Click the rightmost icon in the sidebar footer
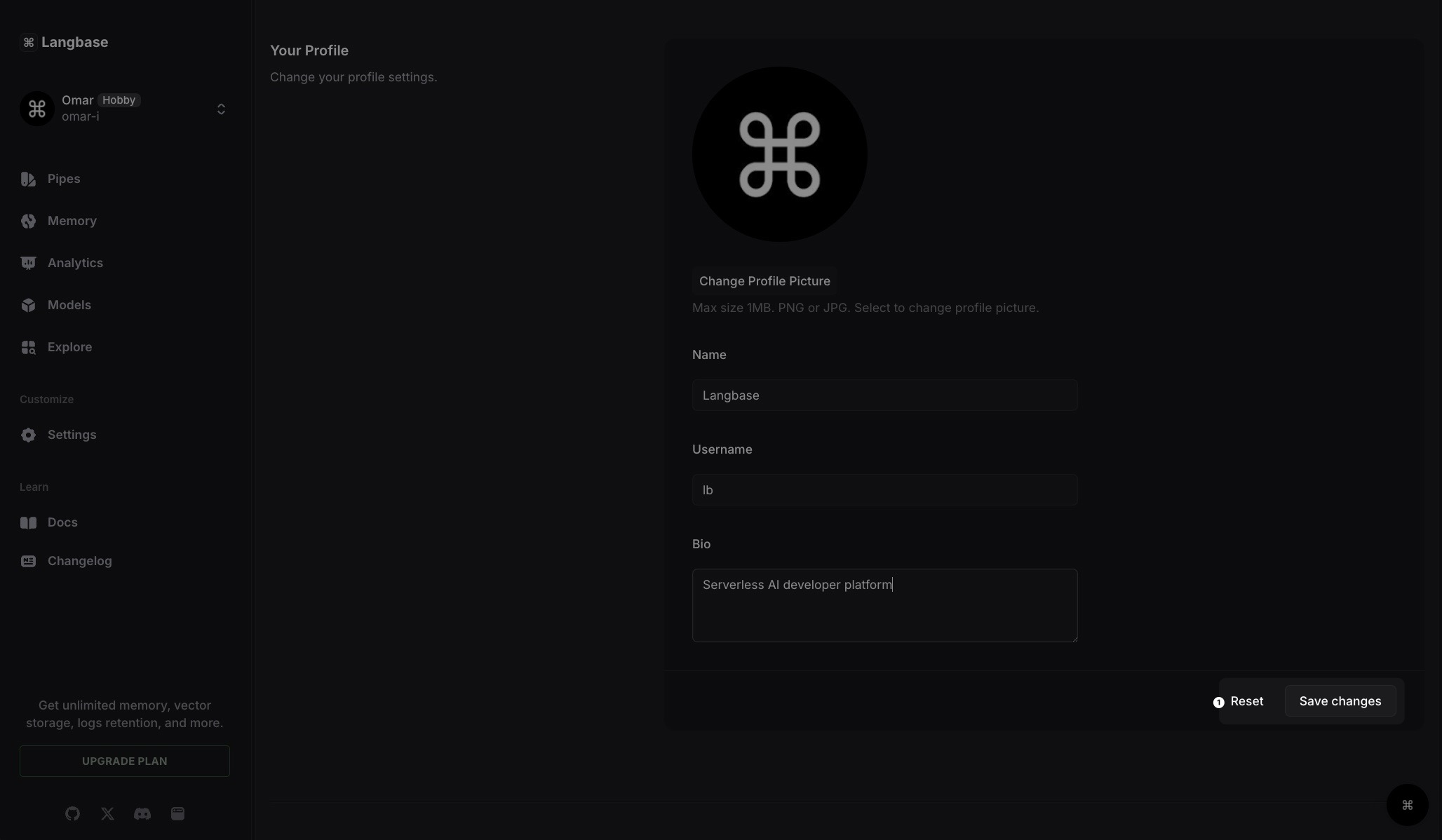1442x840 pixels. 177,813
